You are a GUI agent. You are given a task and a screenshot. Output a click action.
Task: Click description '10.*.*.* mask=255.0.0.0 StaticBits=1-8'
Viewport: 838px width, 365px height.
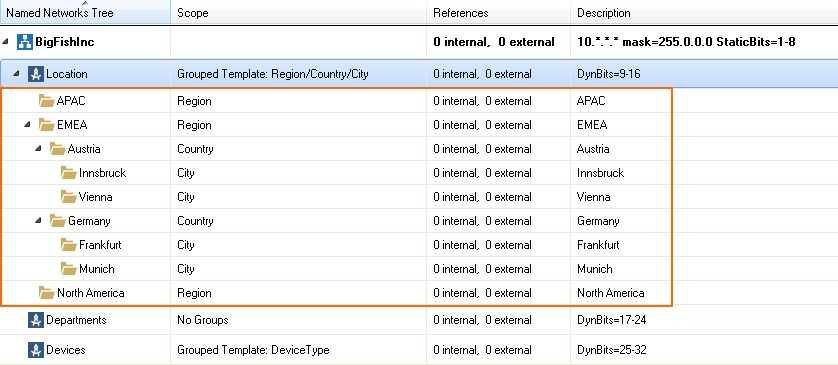click(686, 42)
